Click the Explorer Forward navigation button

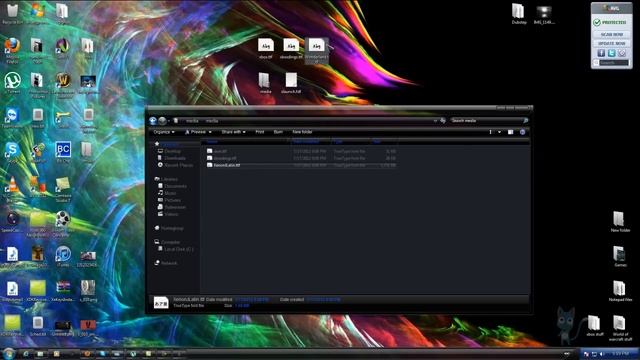[162, 120]
